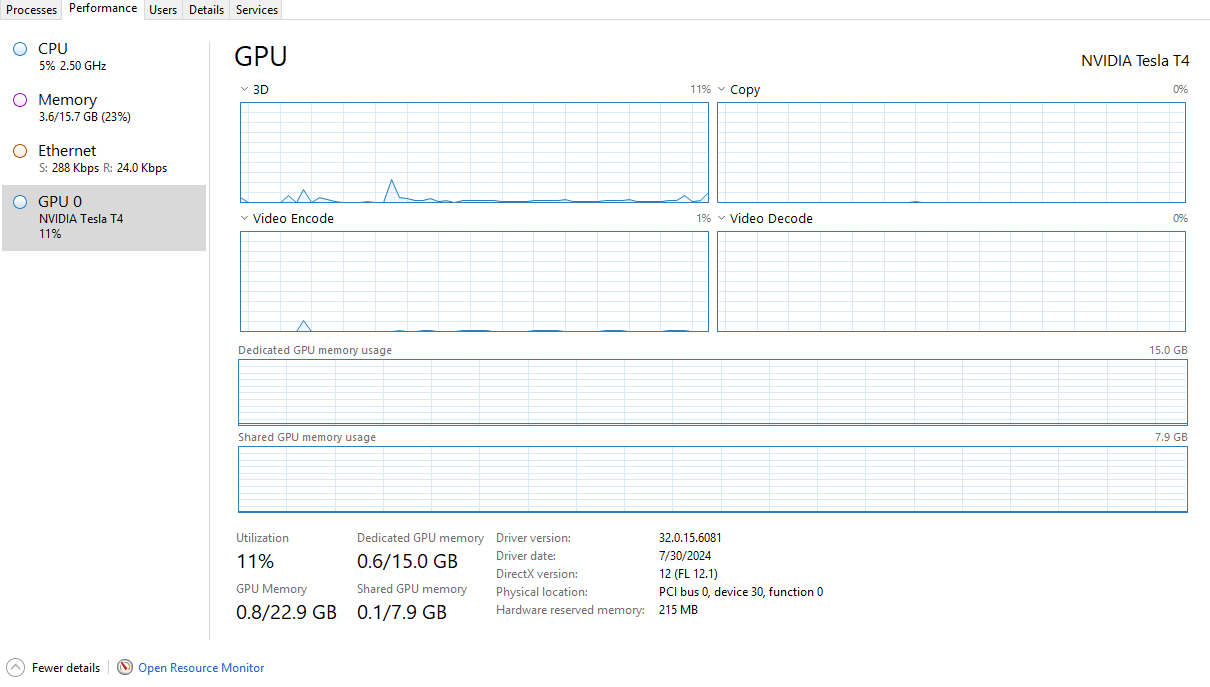Image resolution: width=1210 pixels, height=687 pixels.
Task: Open Resource Monitor link
Action: tap(201, 668)
